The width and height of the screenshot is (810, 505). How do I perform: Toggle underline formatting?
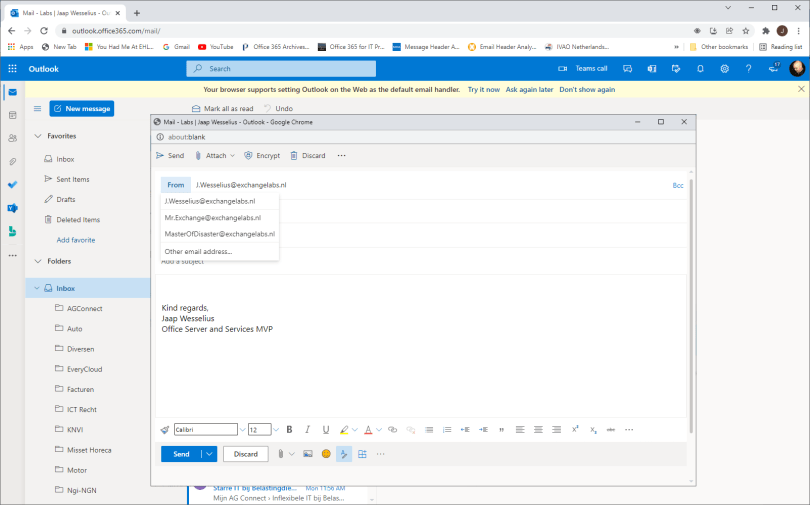click(325, 429)
